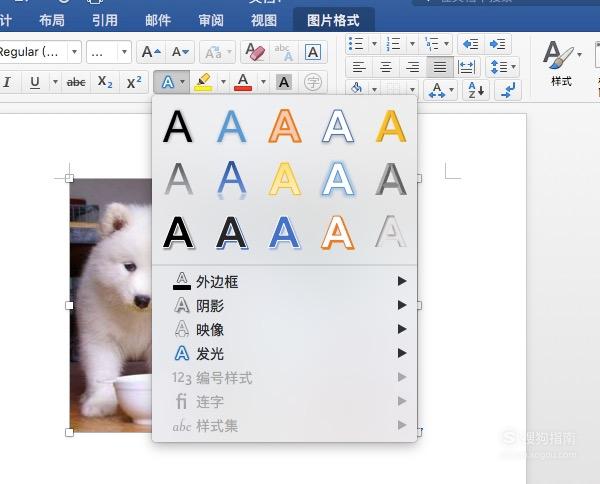Image resolution: width=600 pixels, height=484 pixels.
Task: Open the 阴影 shadow submenu
Action: point(284,305)
